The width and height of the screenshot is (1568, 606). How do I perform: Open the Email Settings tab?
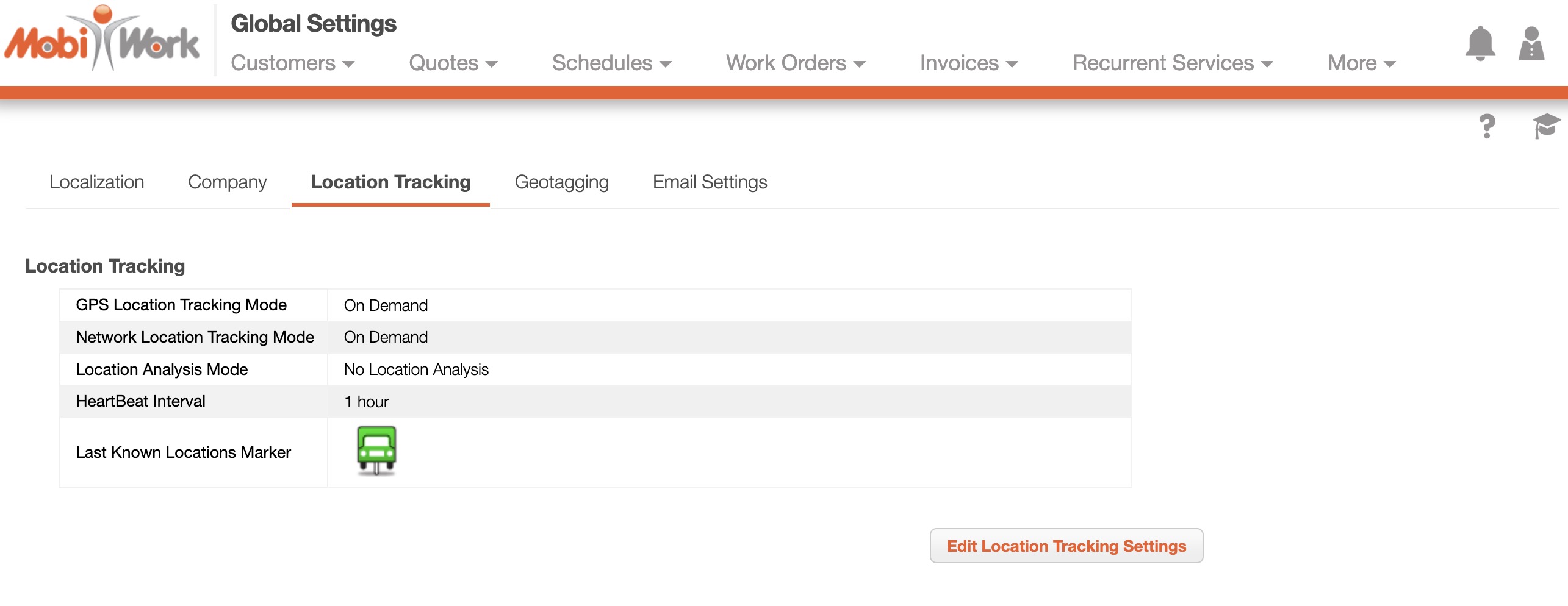tap(710, 182)
